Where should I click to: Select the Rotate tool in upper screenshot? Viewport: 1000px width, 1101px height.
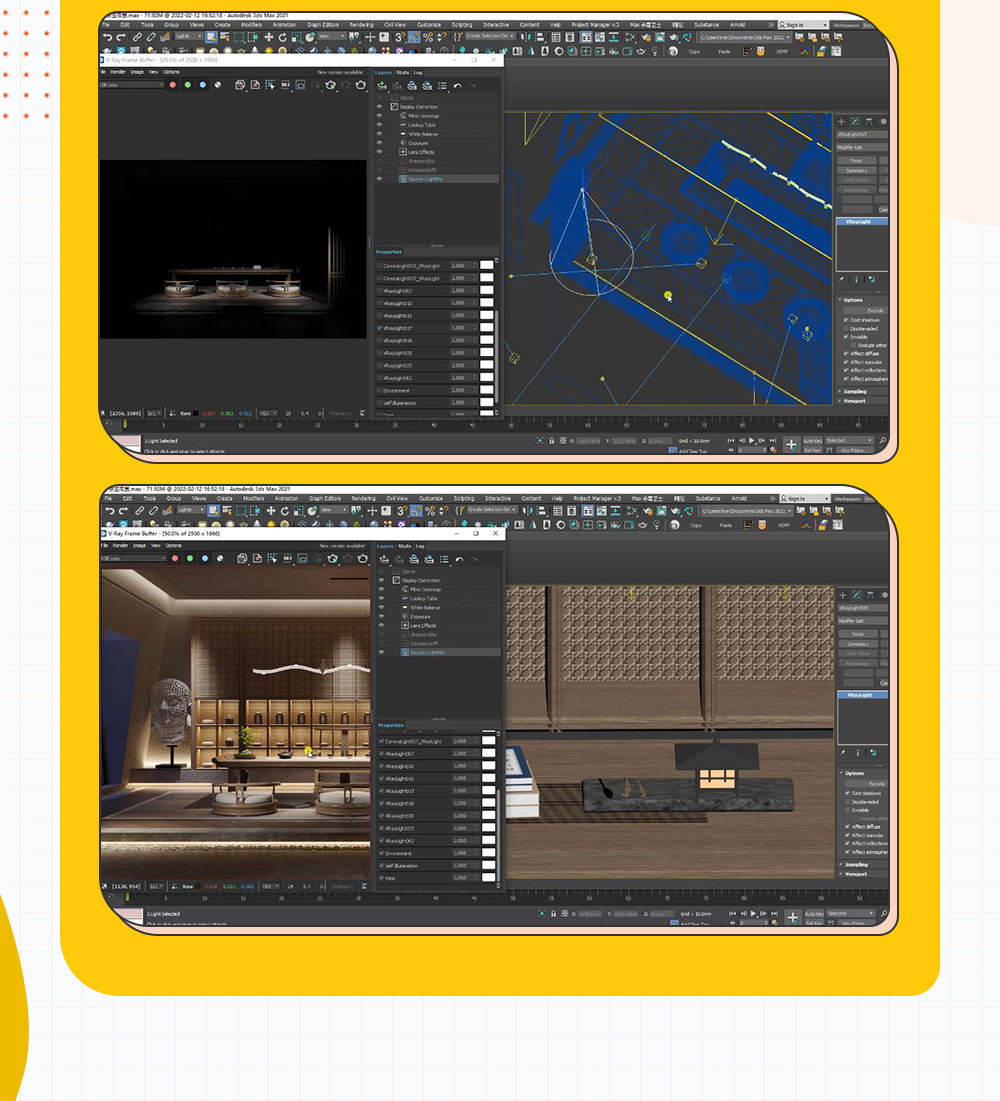(282, 37)
